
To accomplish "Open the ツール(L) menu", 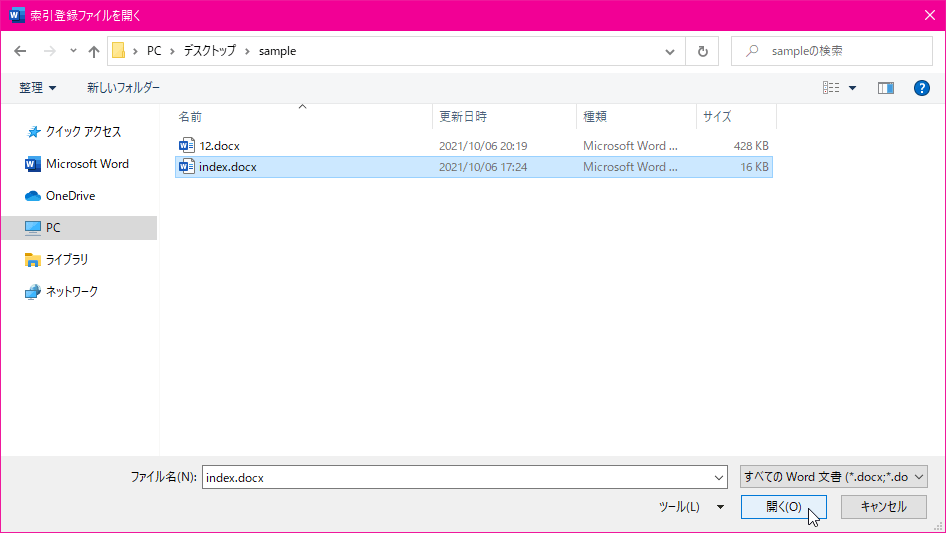I will click(x=691, y=507).
